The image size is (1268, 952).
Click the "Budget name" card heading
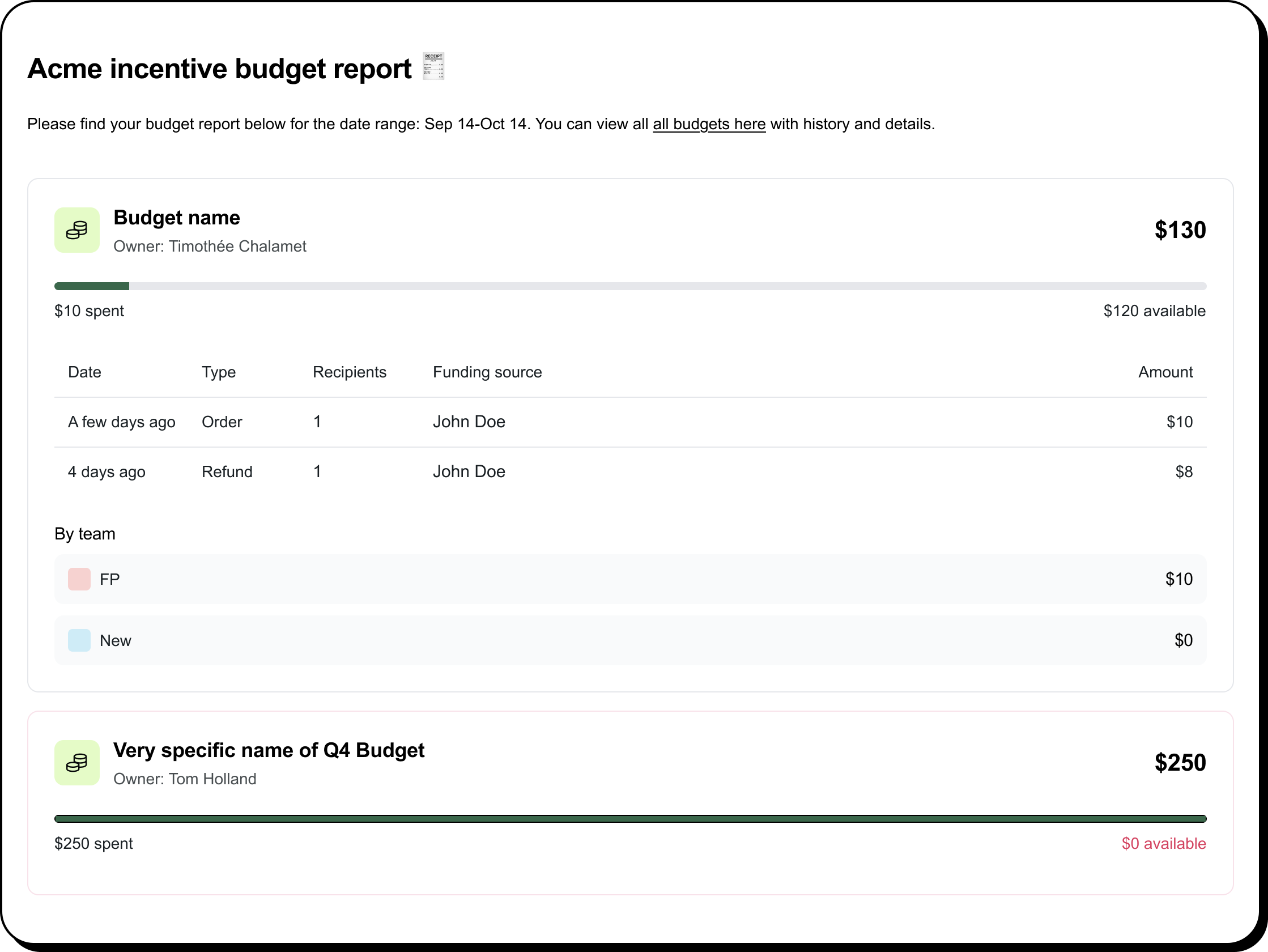pos(177,218)
